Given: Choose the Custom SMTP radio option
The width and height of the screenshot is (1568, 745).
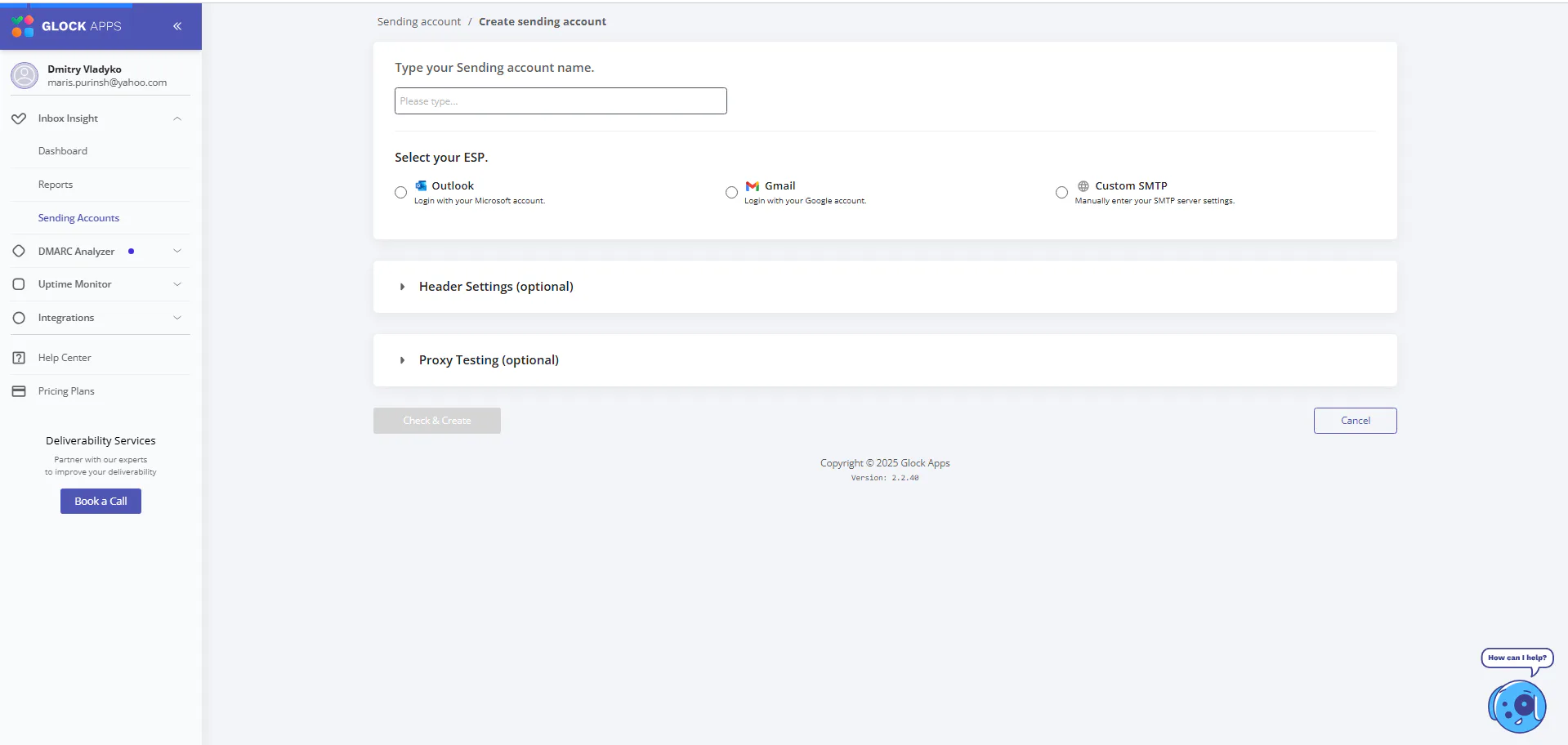Looking at the screenshot, I should [x=1061, y=193].
